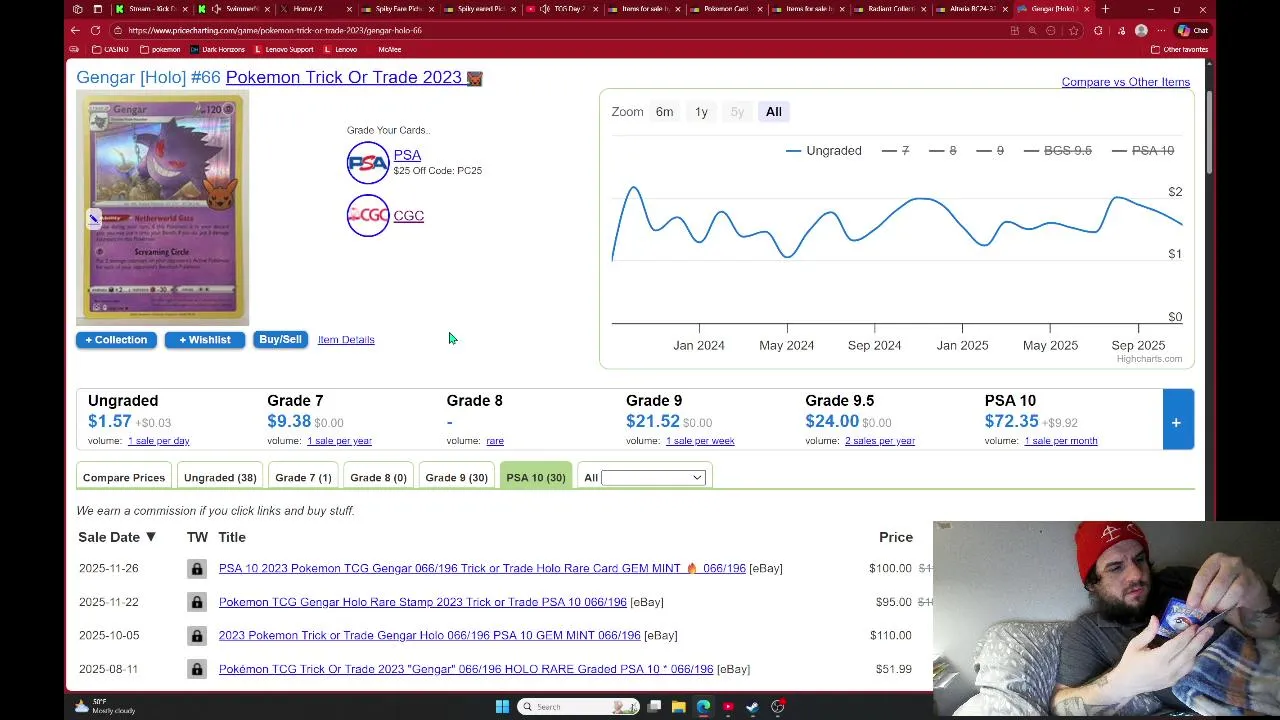The height and width of the screenshot is (720, 1280).
Task: Open the 2025-10-05 Gengar Holo PSA 10 listing
Action: pyautogui.click(x=430, y=635)
